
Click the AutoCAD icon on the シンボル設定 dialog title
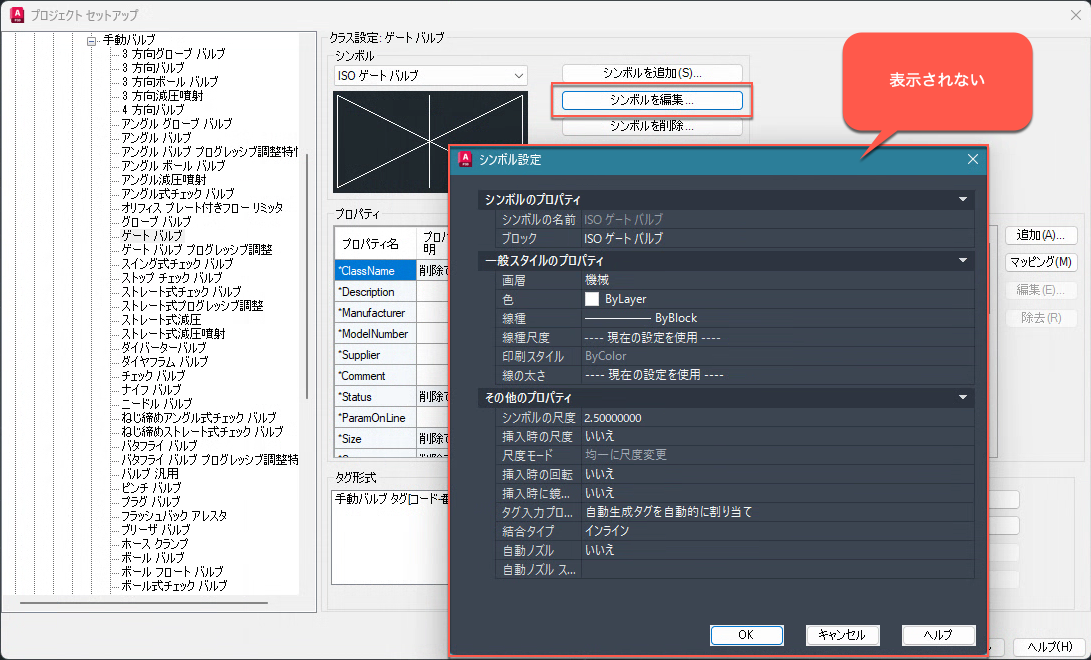[463, 159]
